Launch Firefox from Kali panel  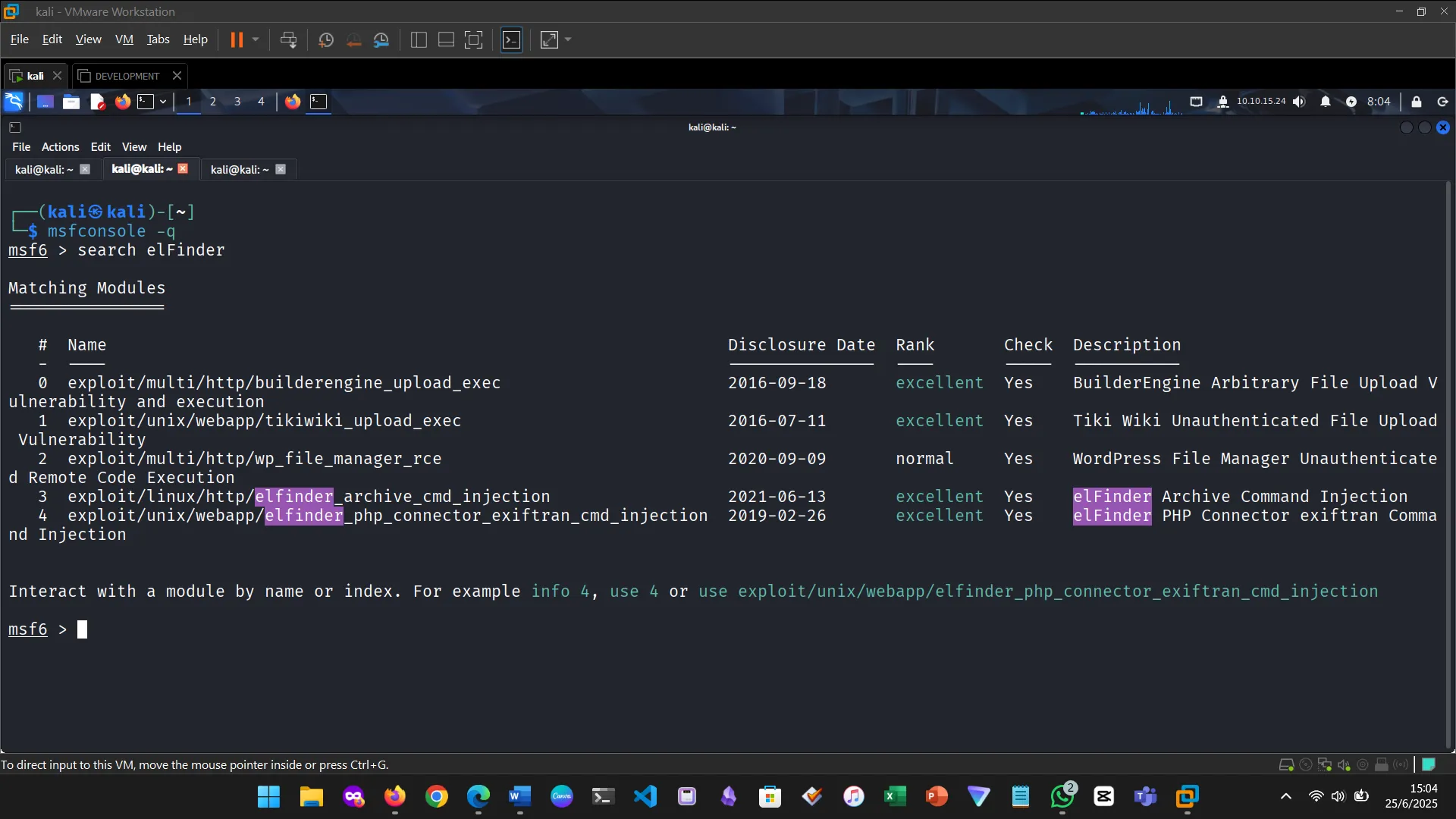pos(122,102)
